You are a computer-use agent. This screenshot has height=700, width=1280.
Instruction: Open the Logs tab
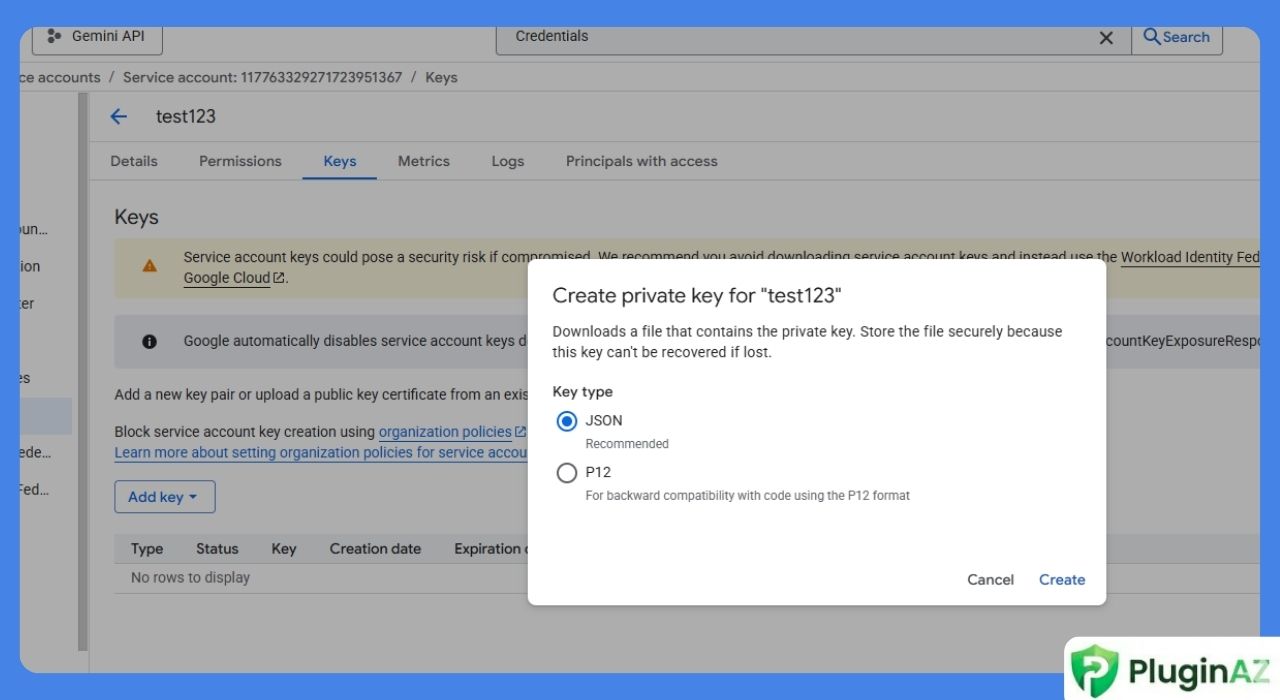507,161
